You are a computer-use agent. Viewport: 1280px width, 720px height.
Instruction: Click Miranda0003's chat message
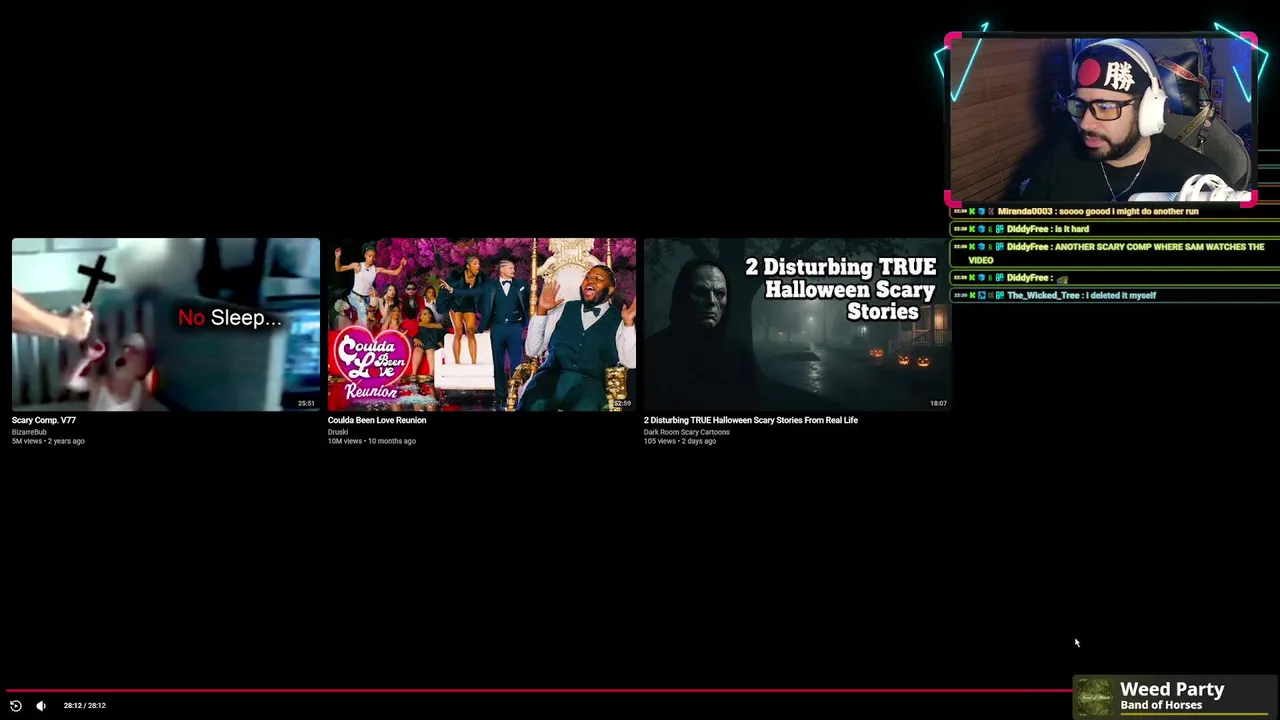tap(1098, 211)
